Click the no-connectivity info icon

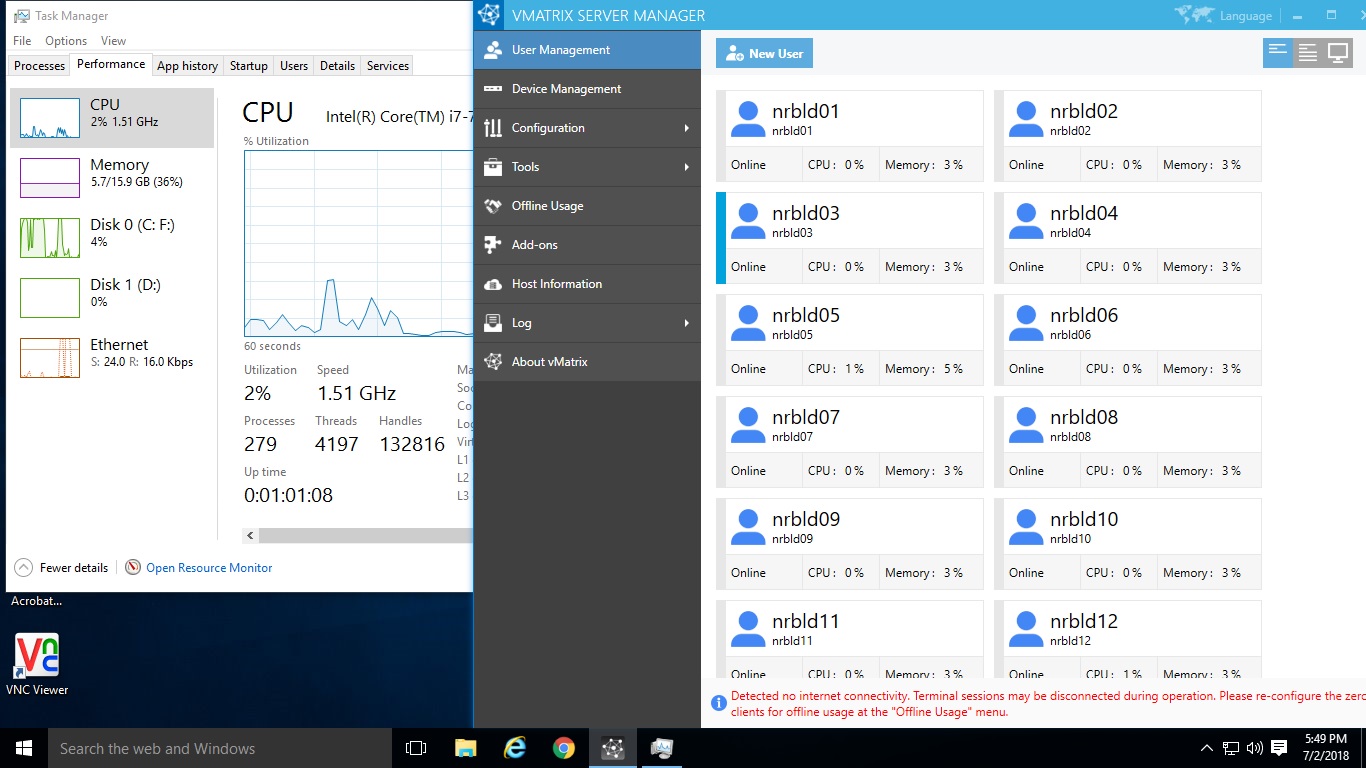(718, 703)
